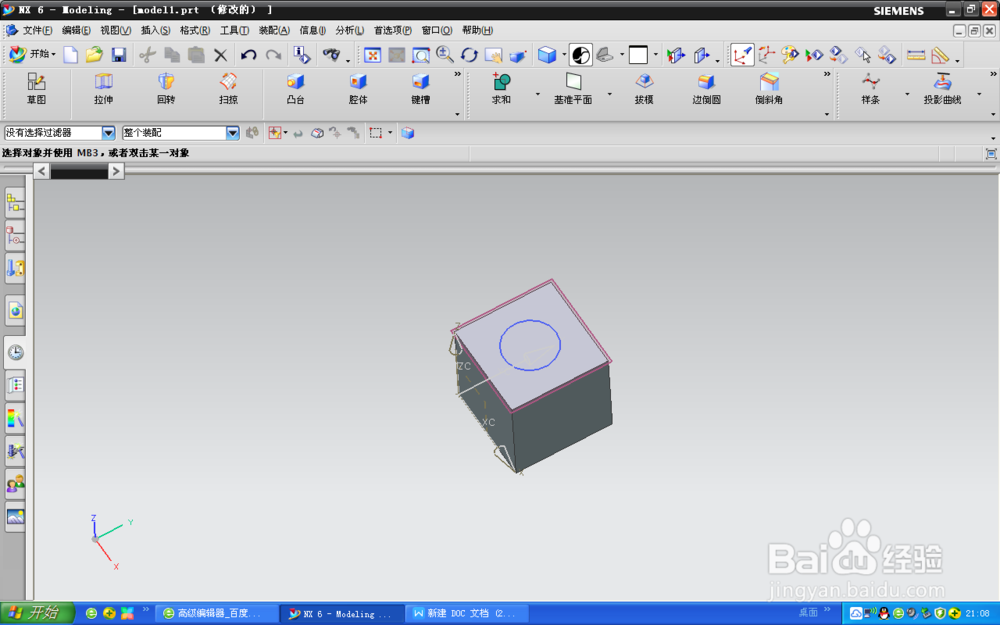1000x625 pixels.
Task: Select the 投影曲线 project curve tool
Action: click(942, 89)
